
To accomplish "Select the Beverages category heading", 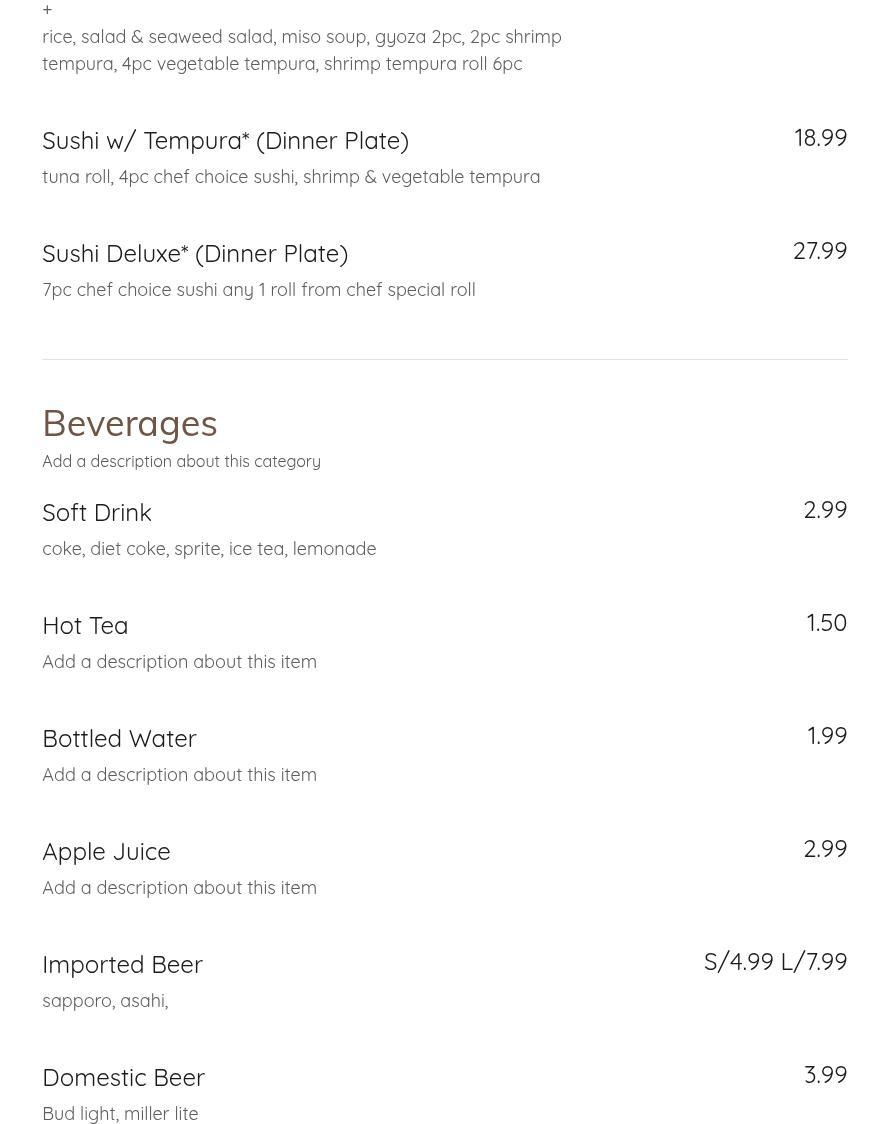I will pyautogui.click(x=130, y=423).
